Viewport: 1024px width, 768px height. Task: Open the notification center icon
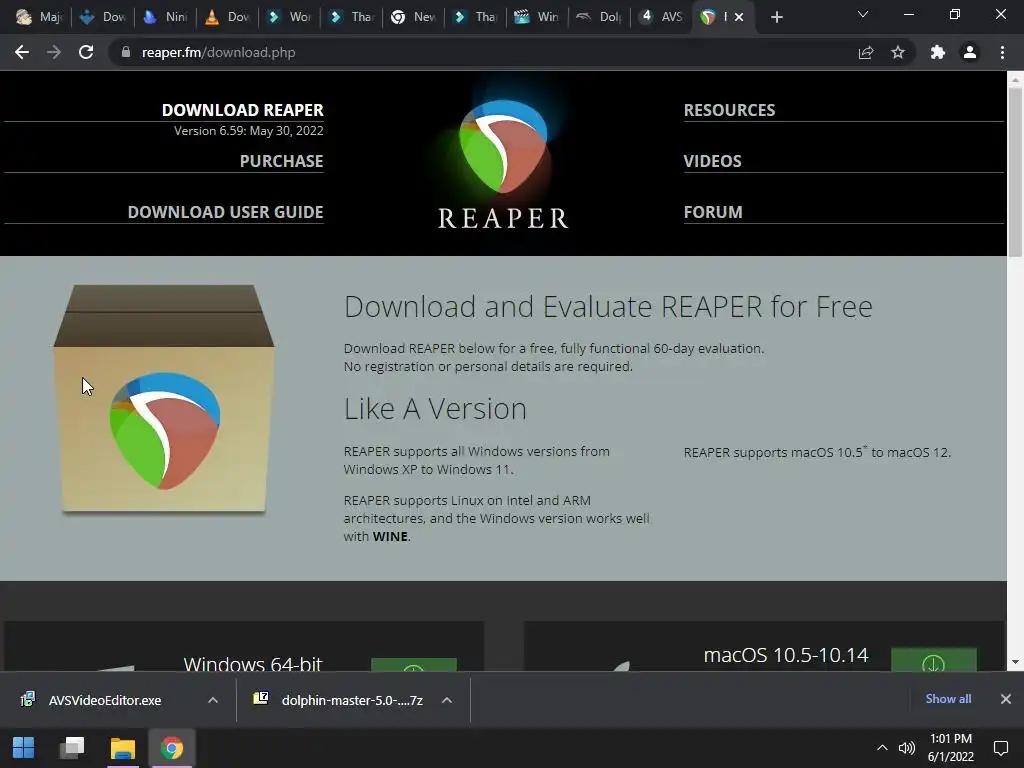coord(1000,748)
